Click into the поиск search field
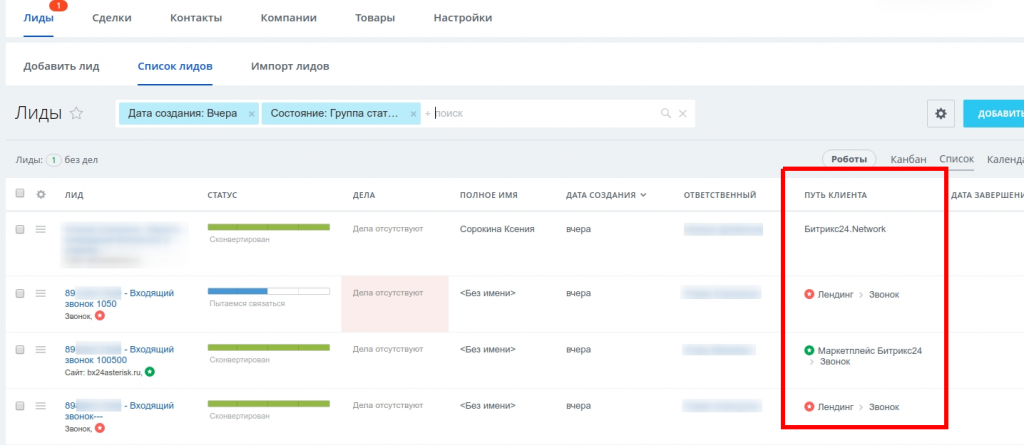Viewport: 1024px width, 445px height. click(540, 114)
